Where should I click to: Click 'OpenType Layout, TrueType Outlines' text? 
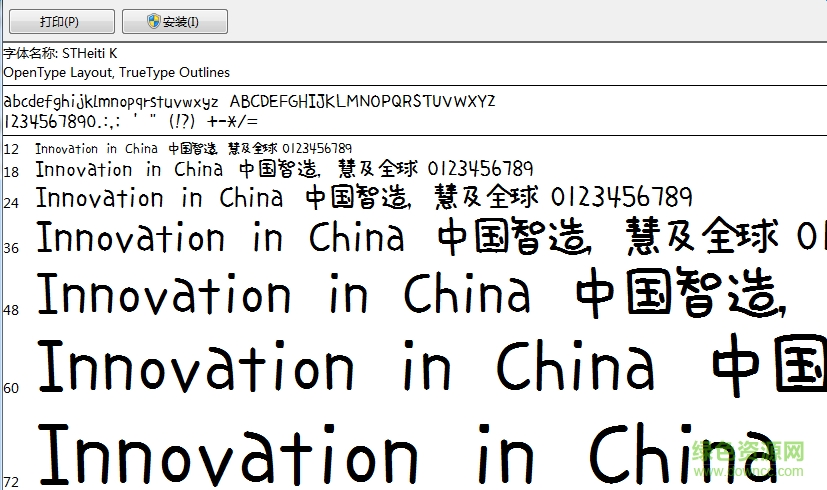point(117,72)
